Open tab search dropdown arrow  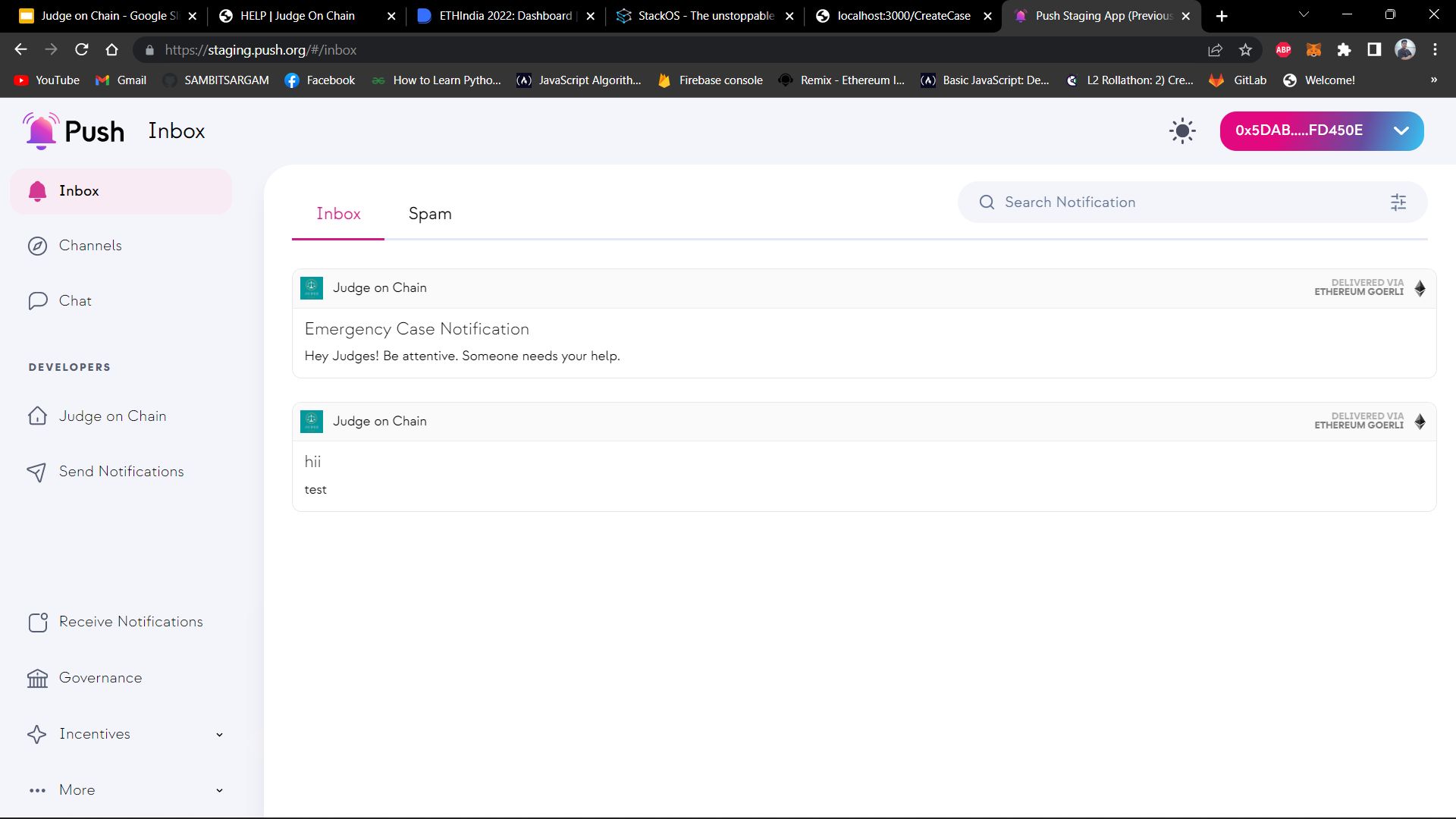(x=1304, y=14)
